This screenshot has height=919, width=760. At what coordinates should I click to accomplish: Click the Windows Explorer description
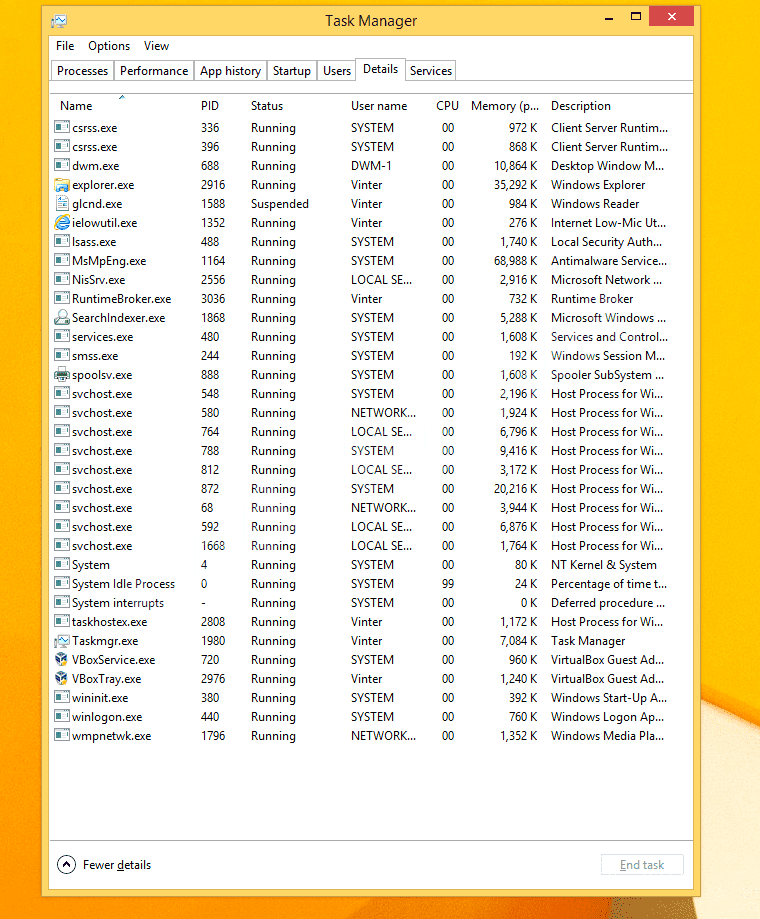598,185
